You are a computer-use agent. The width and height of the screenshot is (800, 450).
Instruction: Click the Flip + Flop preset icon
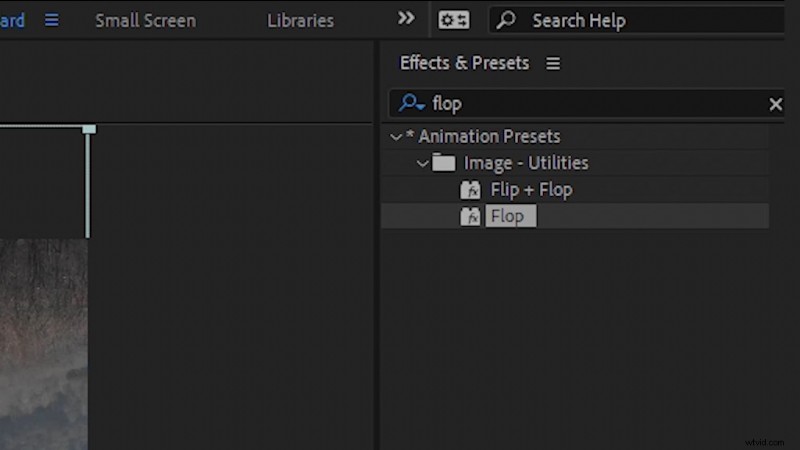pyautogui.click(x=470, y=190)
